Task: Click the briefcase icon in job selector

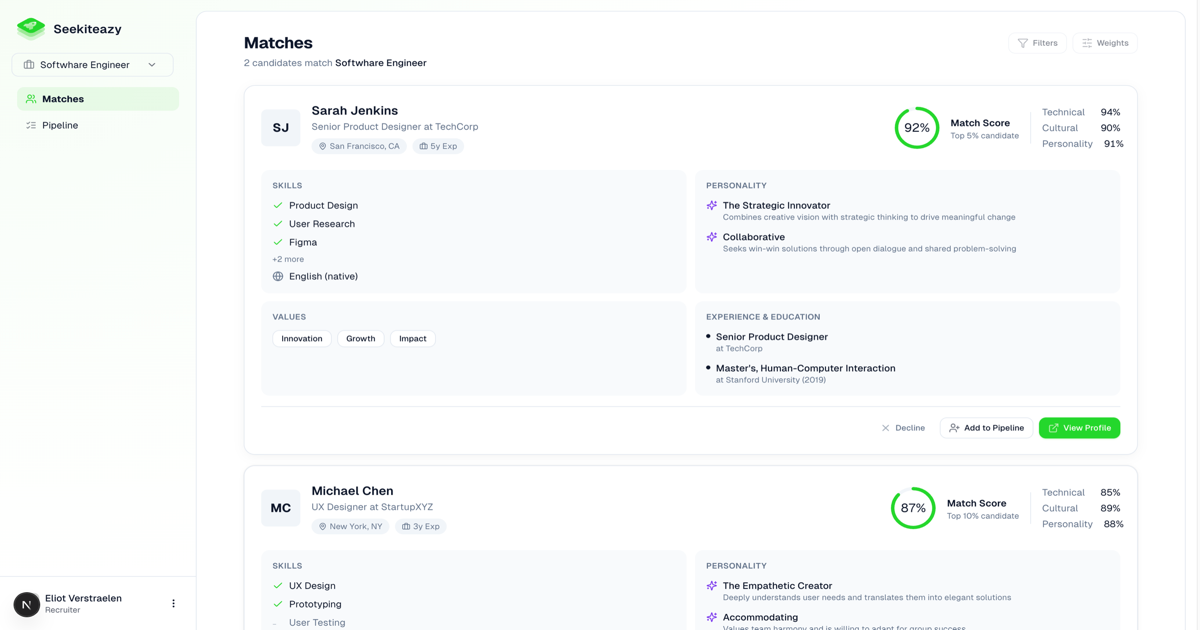Action: coord(29,65)
